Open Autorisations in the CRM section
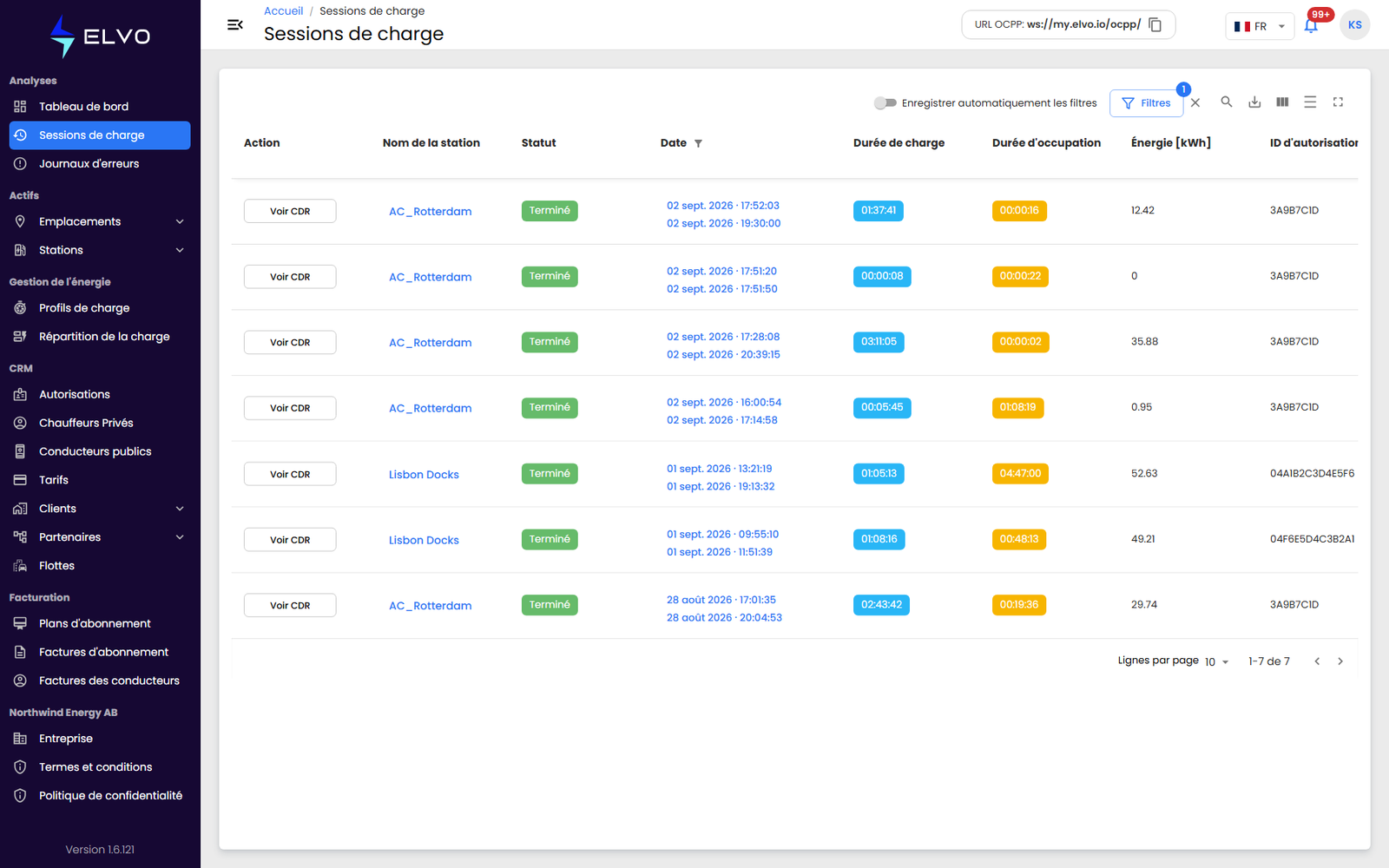The width and height of the screenshot is (1389, 868). (100, 394)
